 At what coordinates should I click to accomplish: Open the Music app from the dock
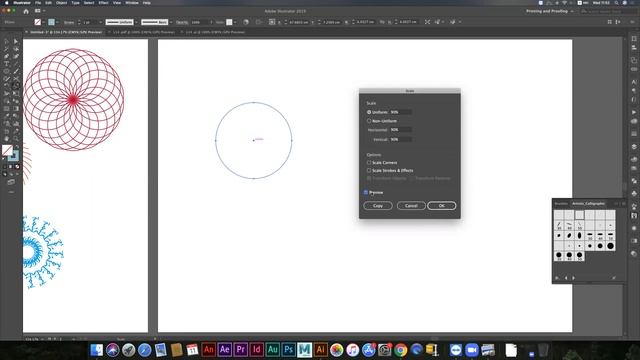(x=352, y=350)
